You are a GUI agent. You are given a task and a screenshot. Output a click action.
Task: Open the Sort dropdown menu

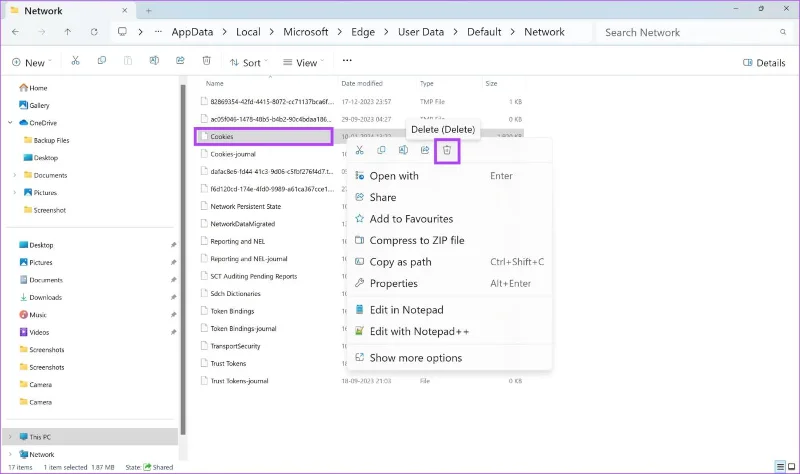click(248, 63)
